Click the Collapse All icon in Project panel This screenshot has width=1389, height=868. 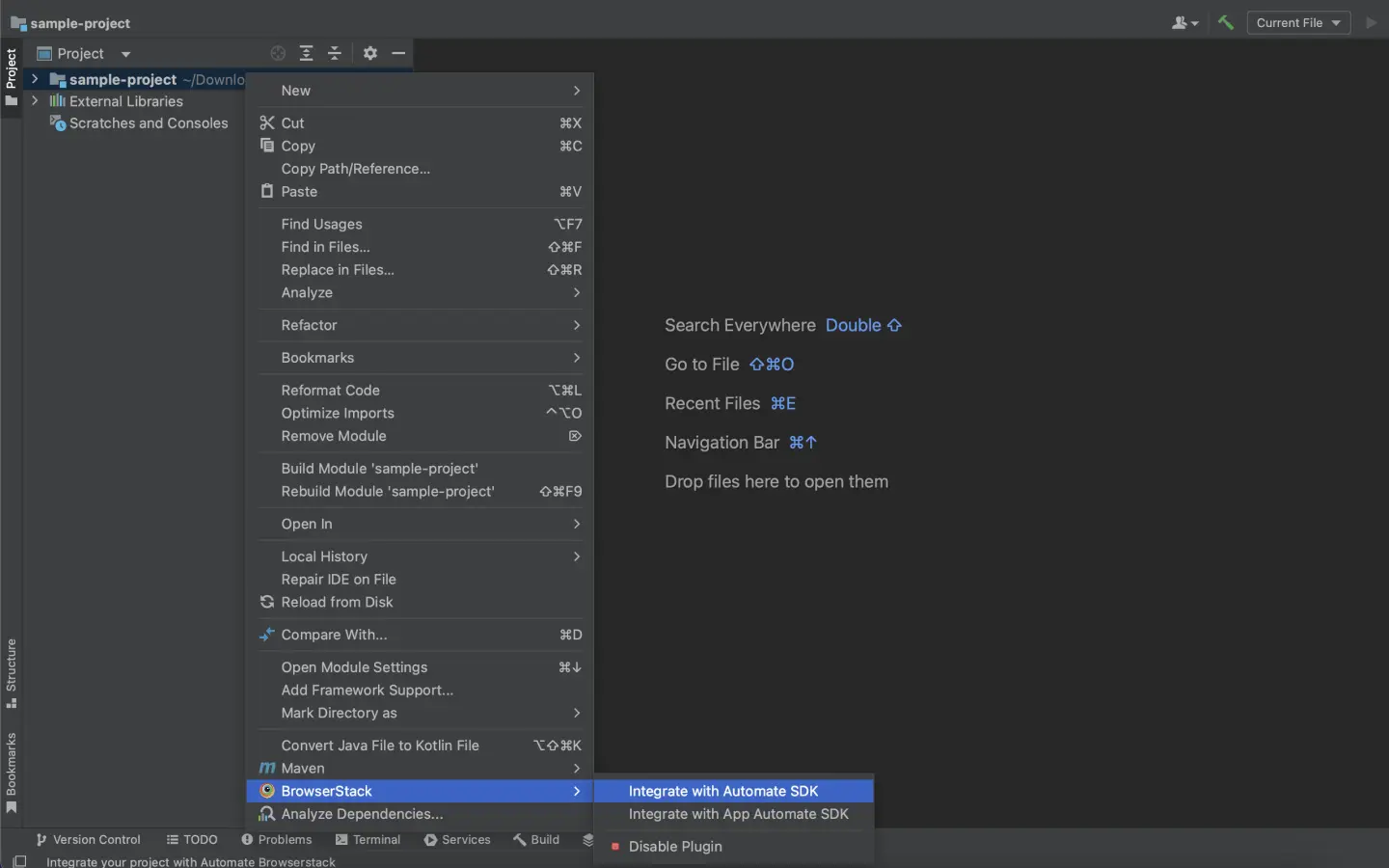coord(335,53)
